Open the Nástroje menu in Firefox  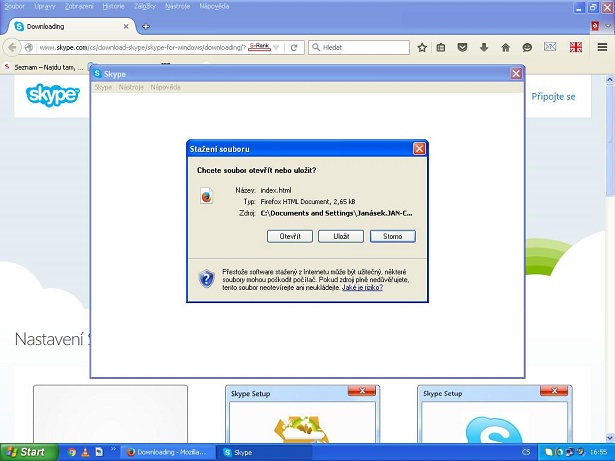click(177, 6)
